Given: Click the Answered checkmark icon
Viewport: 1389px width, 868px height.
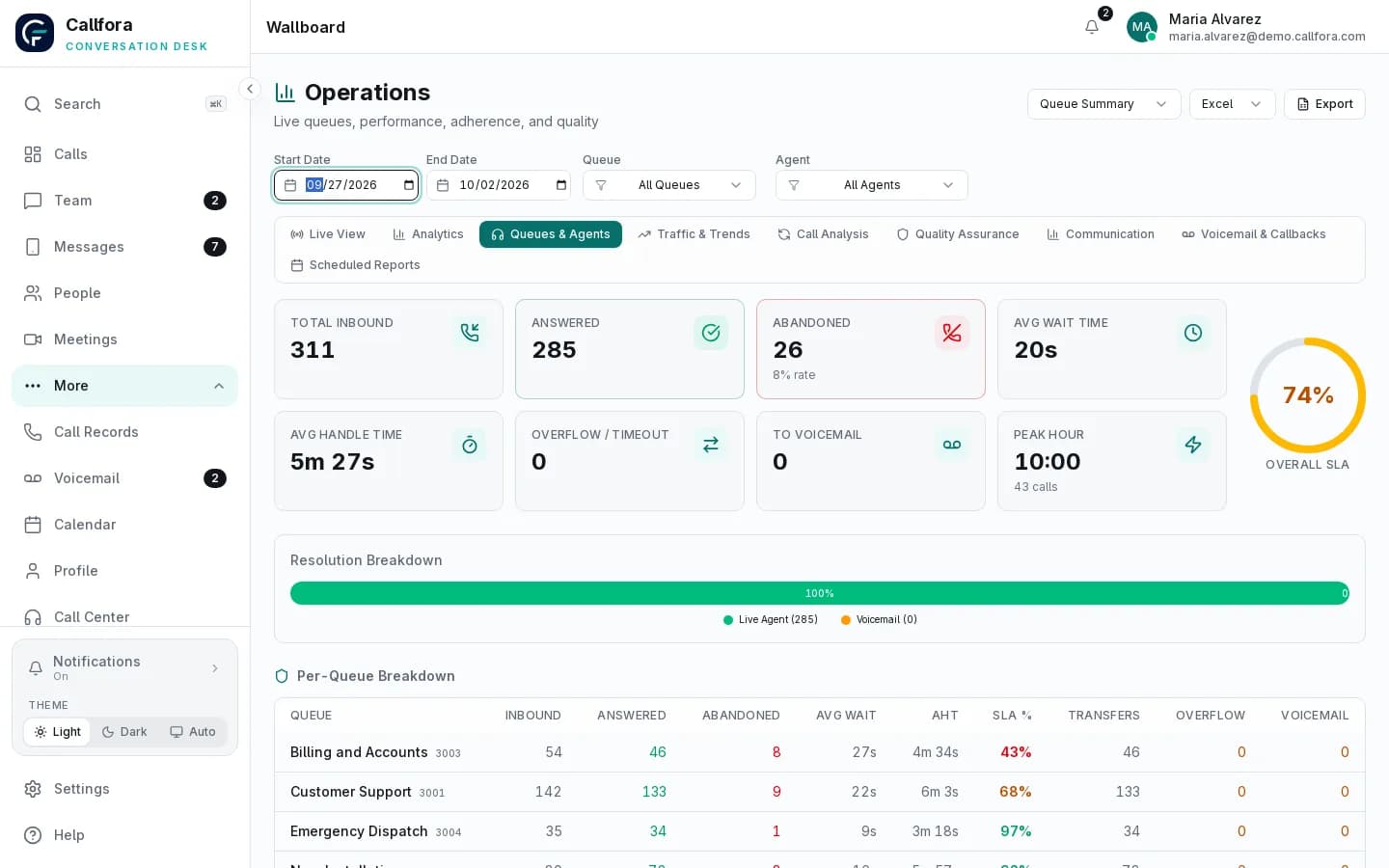Looking at the screenshot, I should [x=711, y=333].
